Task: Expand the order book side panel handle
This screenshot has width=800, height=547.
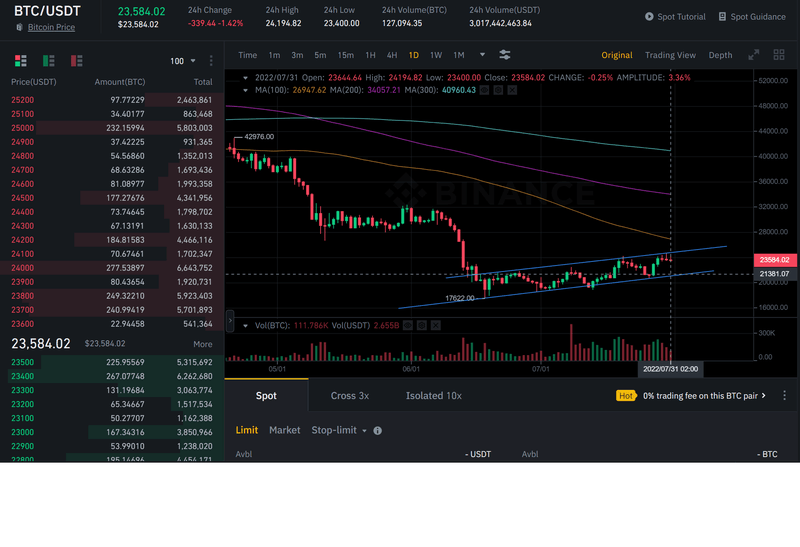Action: 230,321
